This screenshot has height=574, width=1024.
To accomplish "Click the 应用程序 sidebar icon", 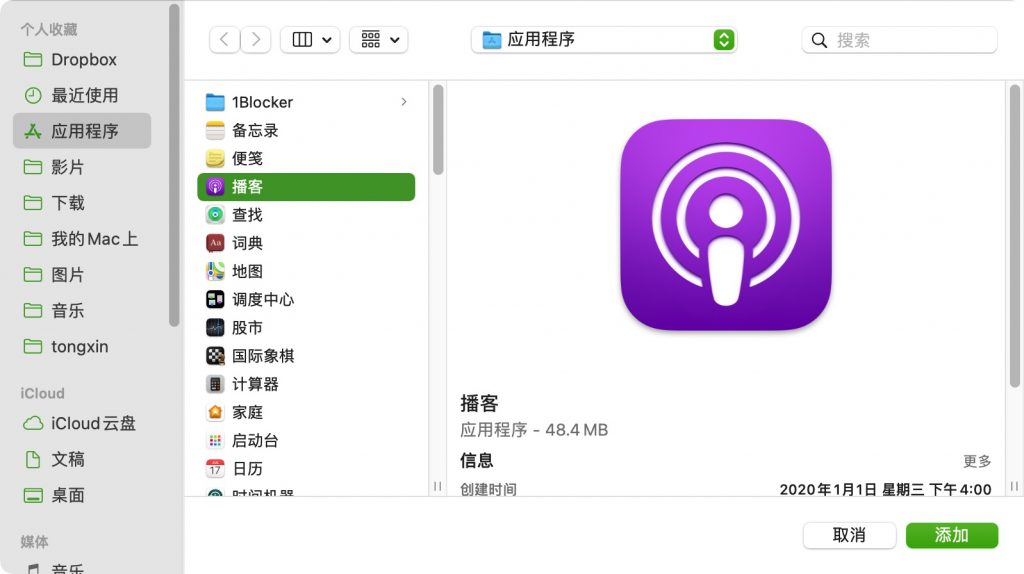I will (33, 131).
